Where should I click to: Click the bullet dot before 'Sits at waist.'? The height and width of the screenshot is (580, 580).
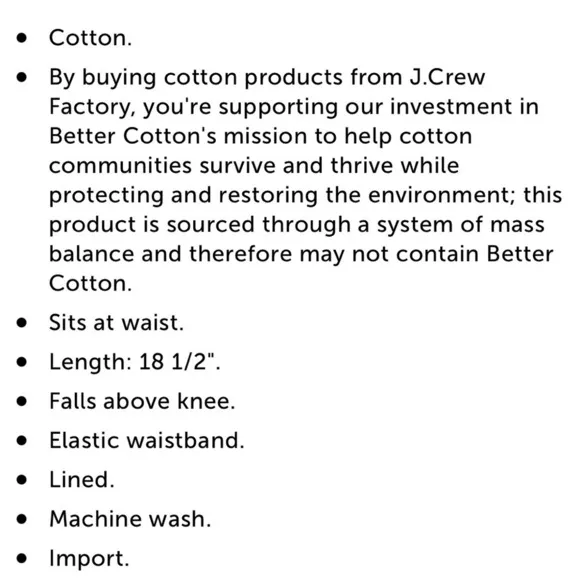(x=22, y=322)
